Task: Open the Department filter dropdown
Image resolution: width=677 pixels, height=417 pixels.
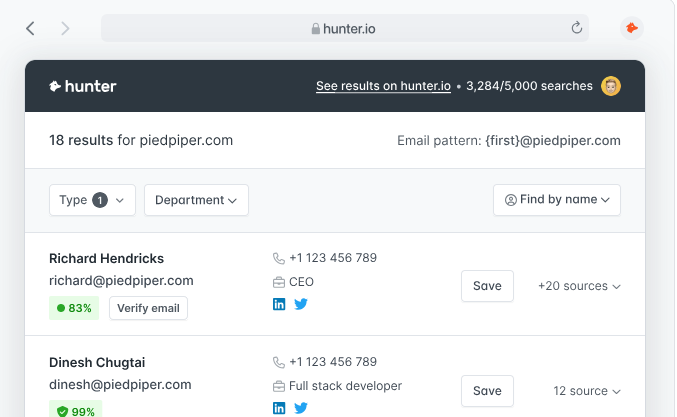Action: [x=196, y=200]
